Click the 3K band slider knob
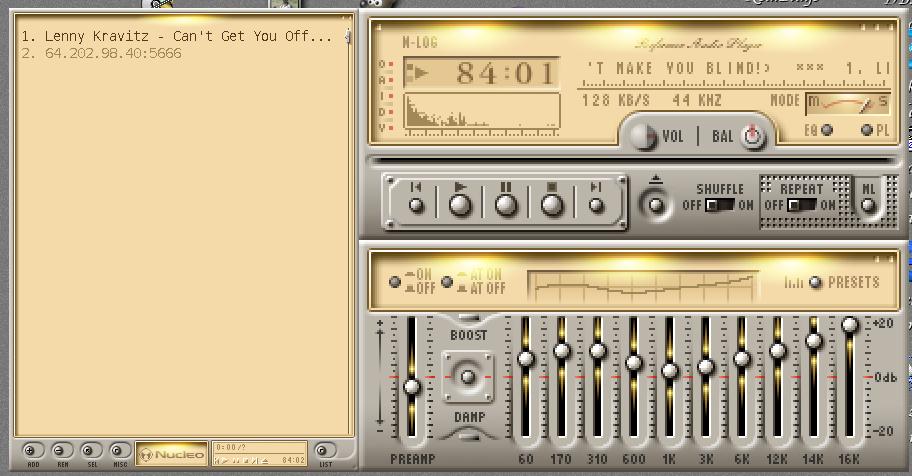 (x=706, y=367)
